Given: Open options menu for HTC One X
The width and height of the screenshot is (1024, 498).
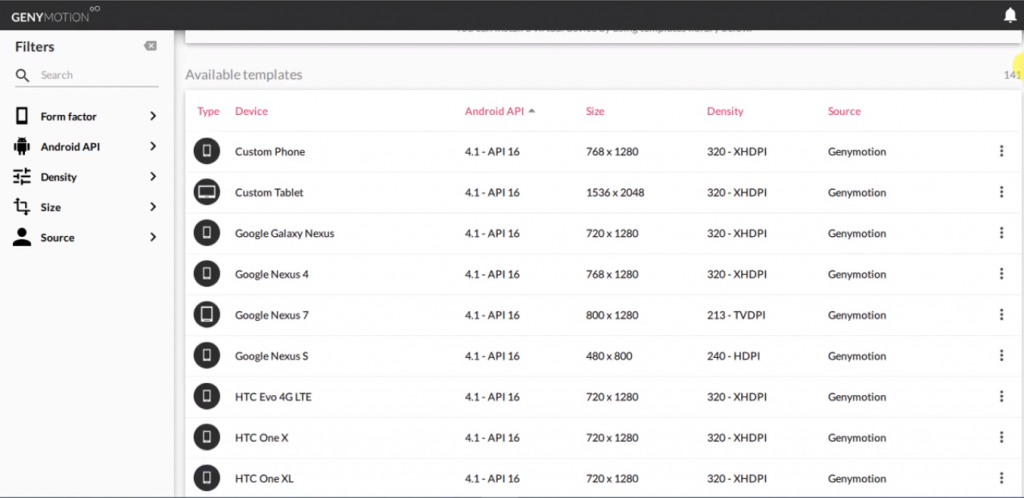Looking at the screenshot, I should (x=1001, y=437).
